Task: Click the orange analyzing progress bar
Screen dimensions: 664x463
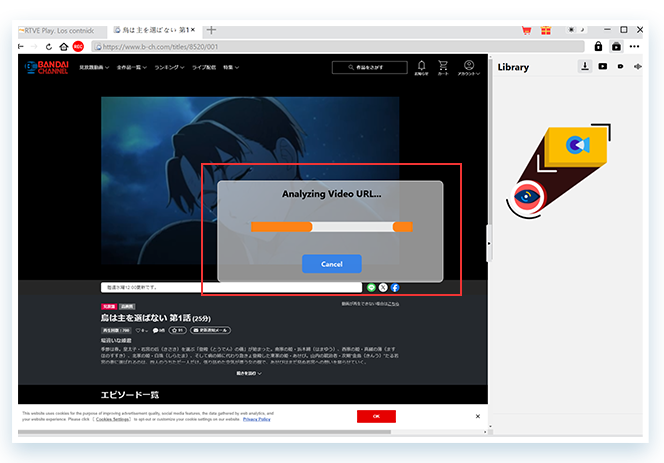Action: 332,227
